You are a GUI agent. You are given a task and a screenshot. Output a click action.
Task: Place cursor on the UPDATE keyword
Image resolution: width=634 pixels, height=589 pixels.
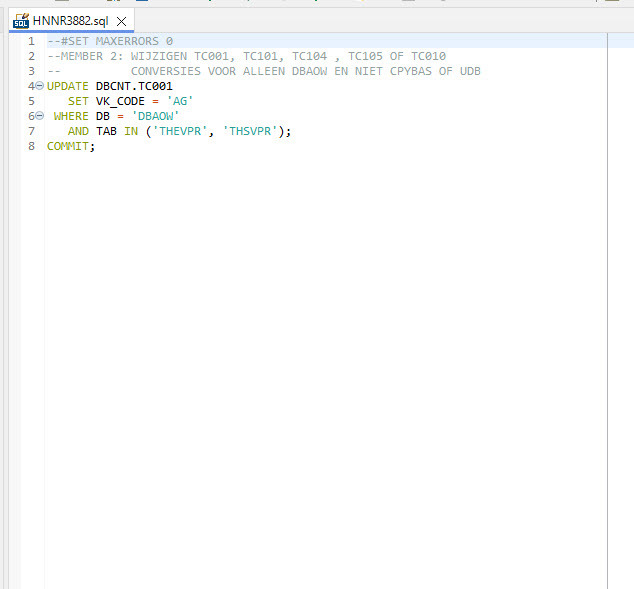[x=68, y=86]
